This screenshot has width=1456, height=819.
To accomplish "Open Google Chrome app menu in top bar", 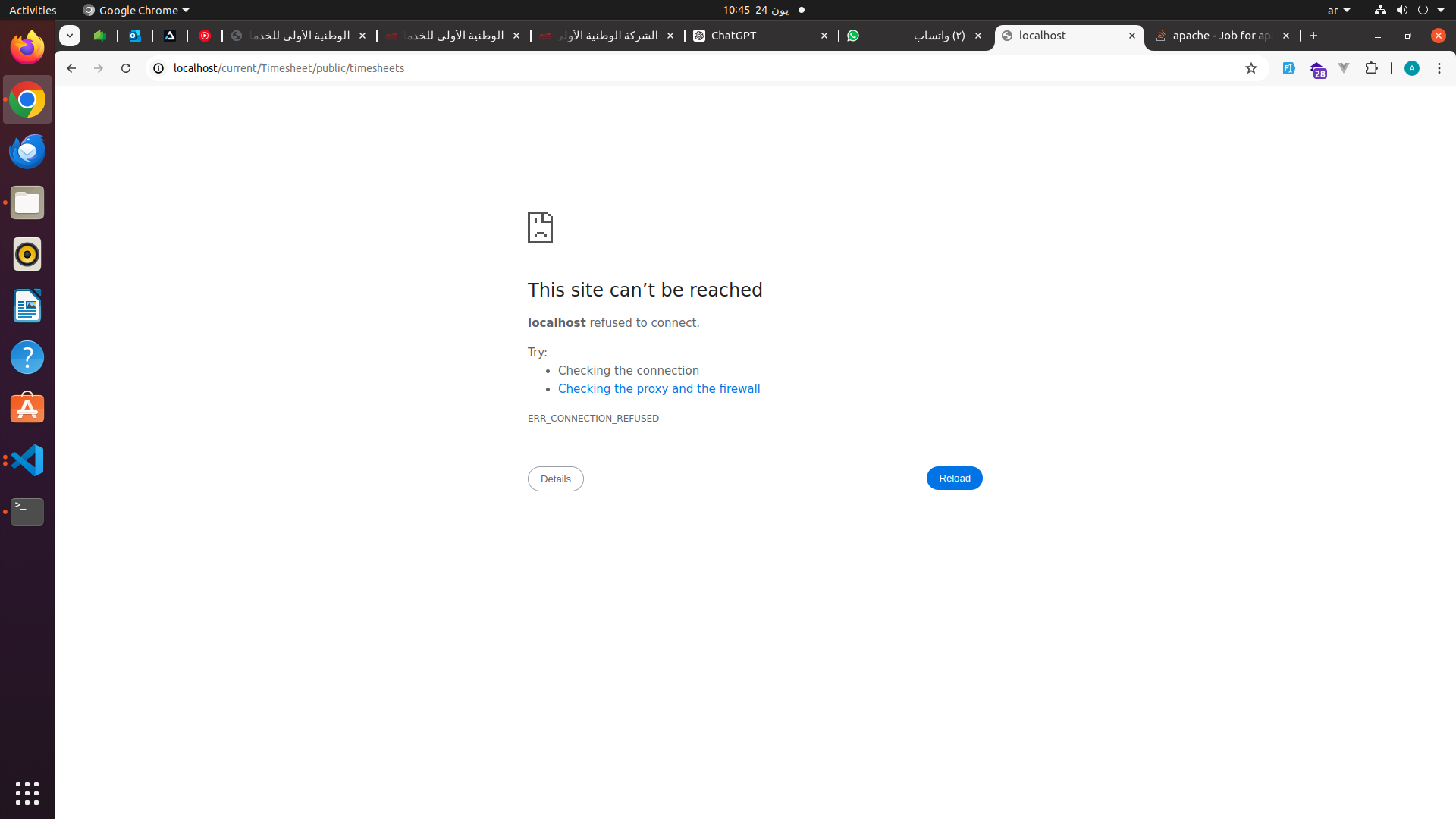I will (x=136, y=11).
